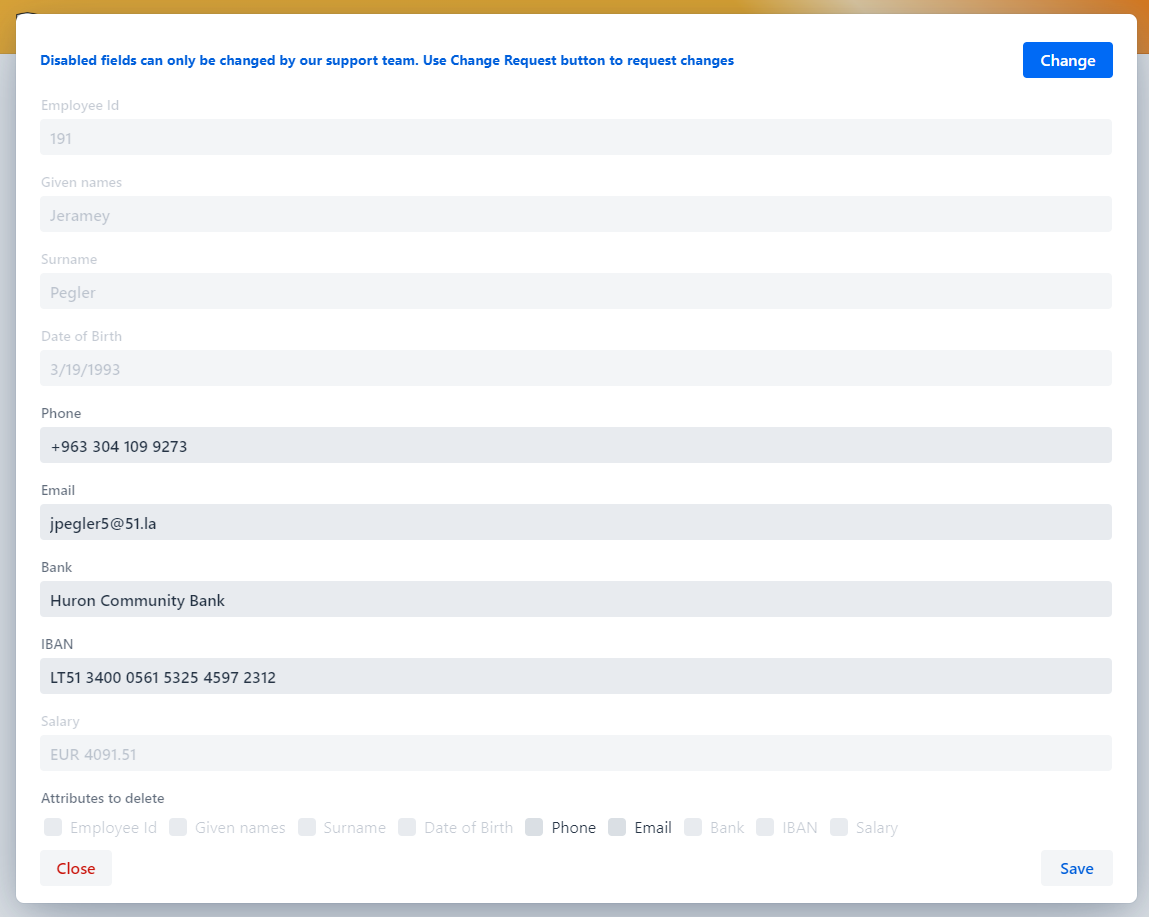1149x917 pixels.
Task: Click the Email field label
Action: point(58,490)
